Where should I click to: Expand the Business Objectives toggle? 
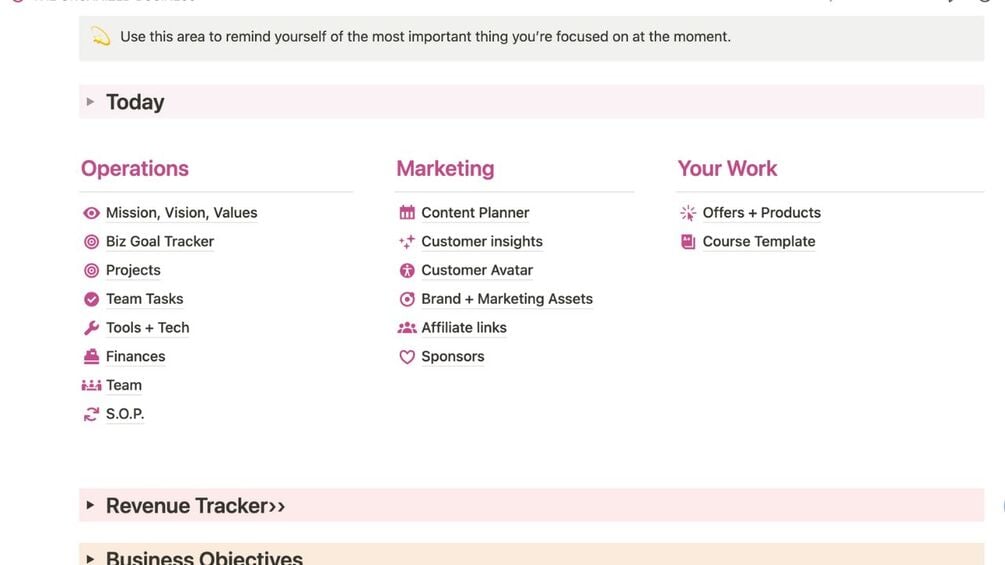(90, 558)
